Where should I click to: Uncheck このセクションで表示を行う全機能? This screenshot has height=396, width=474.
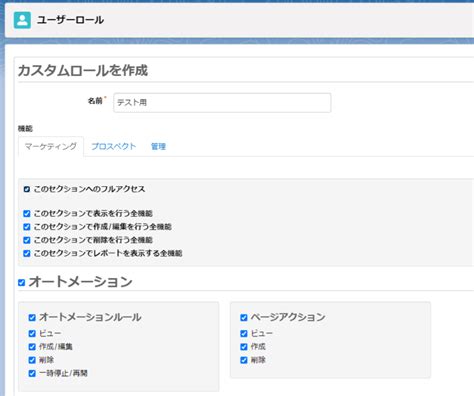[27, 213]
